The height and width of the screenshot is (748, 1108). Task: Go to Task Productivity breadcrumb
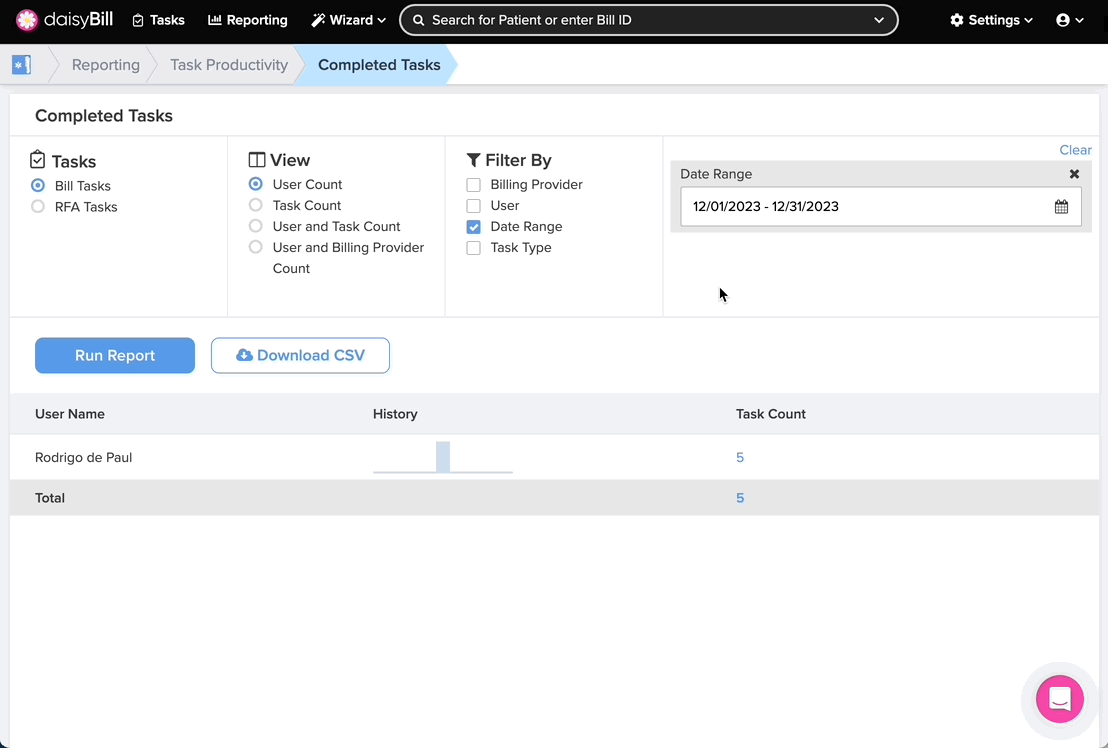229,65
